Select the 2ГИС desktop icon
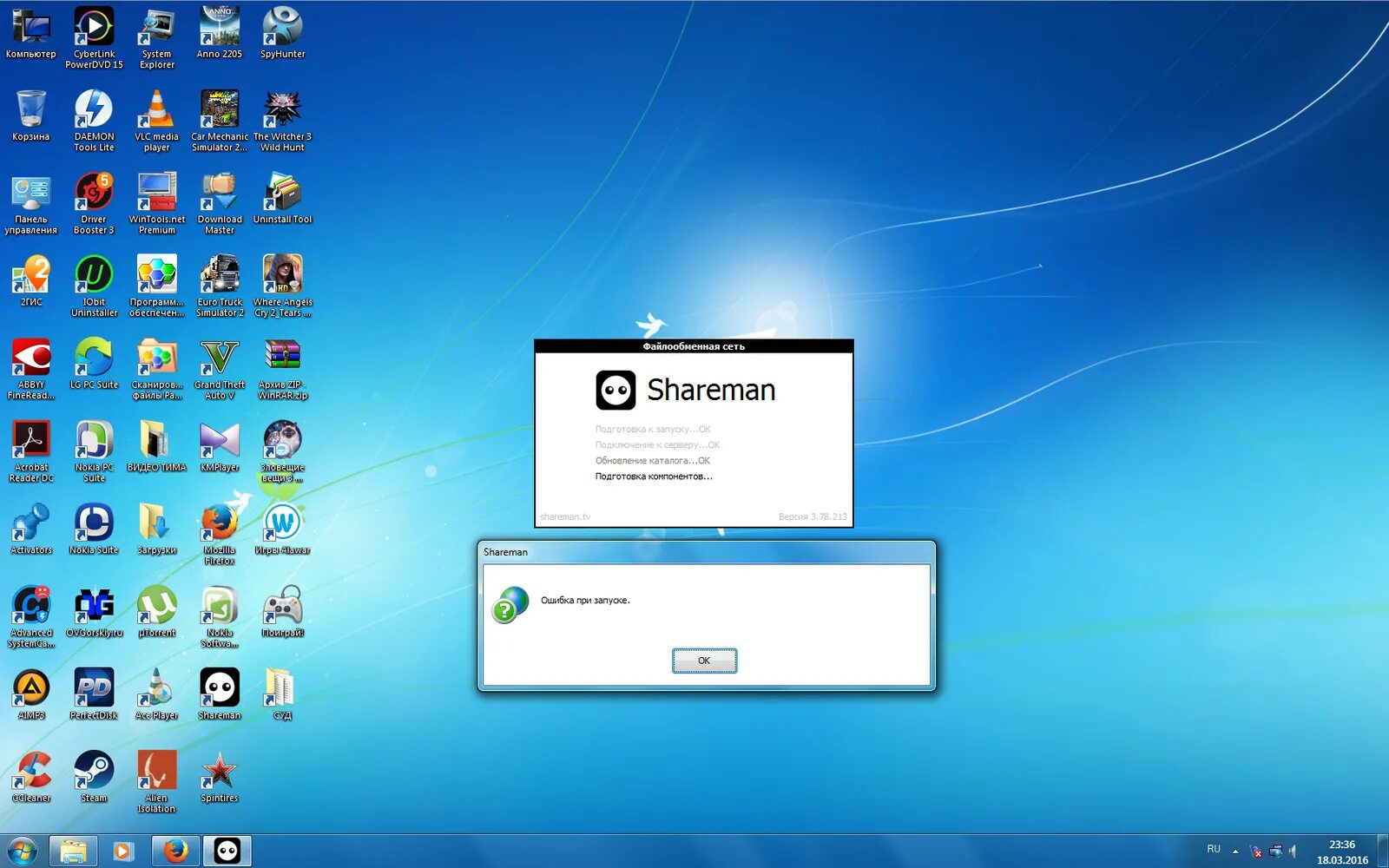 click(x=31, y=281)
